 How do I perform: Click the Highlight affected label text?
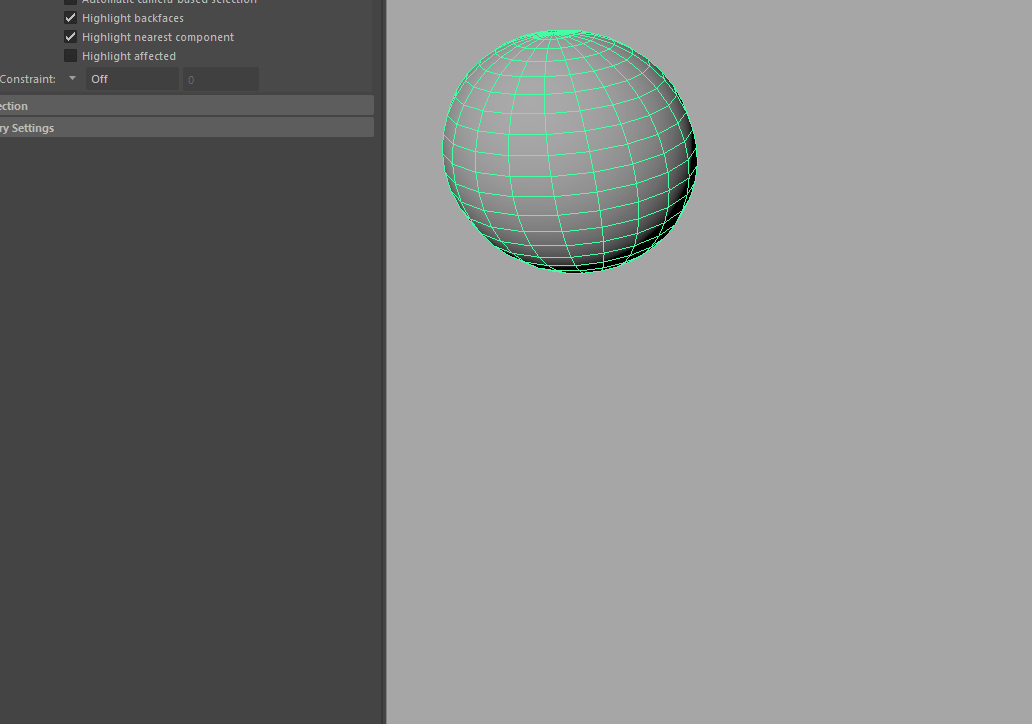[128, 56]
